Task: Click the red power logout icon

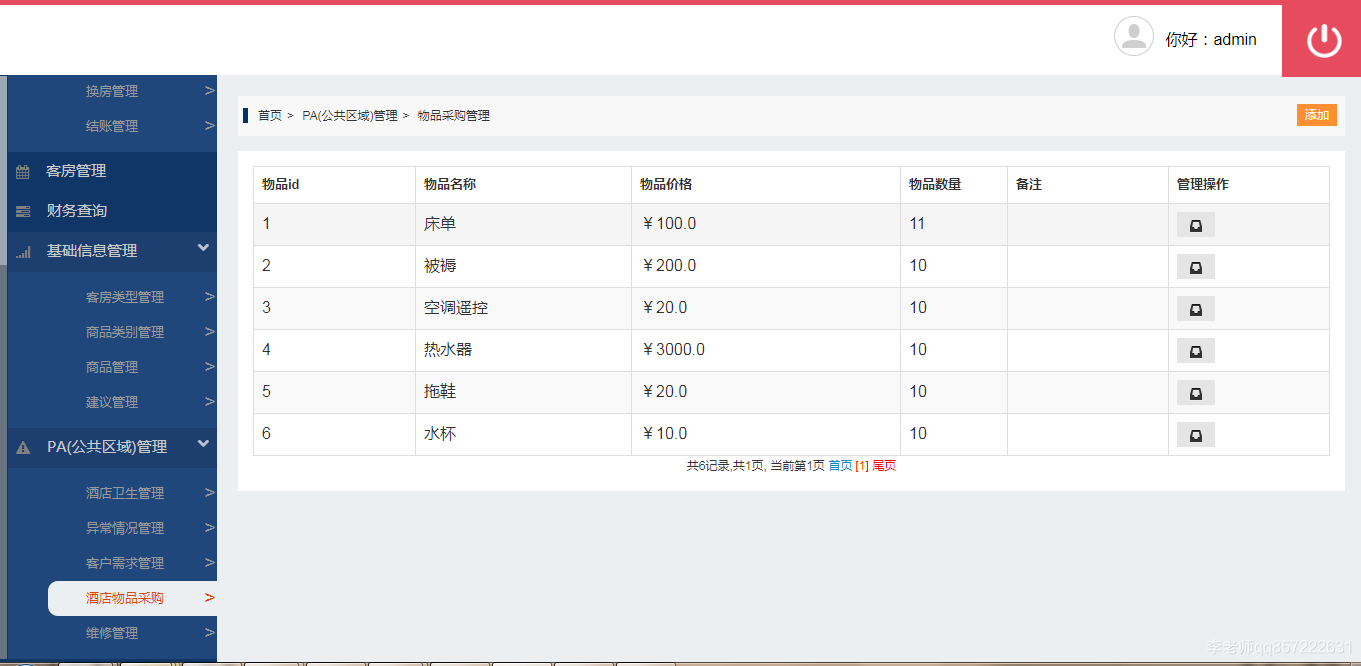Action: [x=1321, y=39]
